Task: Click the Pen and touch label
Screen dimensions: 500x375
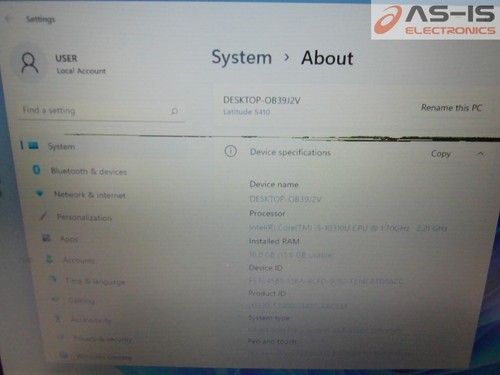Action: point(272,341)
